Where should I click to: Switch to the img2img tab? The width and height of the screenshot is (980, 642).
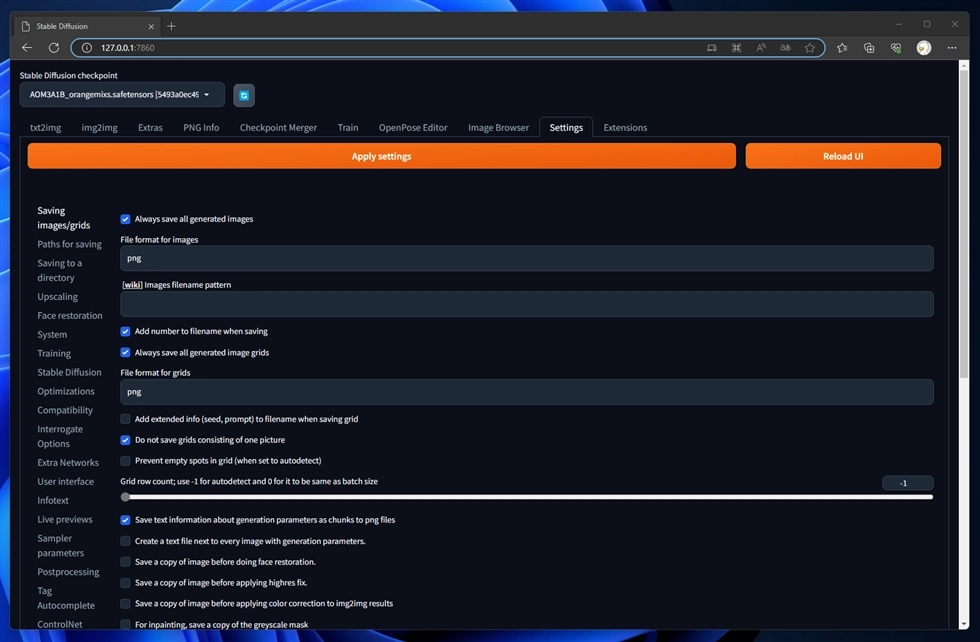(x=99, y=128)
